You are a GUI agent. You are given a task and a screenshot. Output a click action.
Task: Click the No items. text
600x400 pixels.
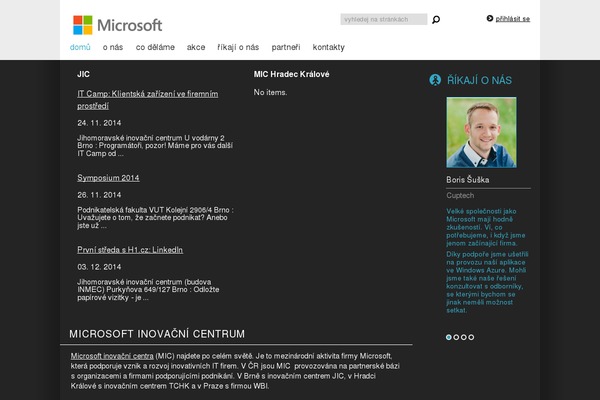[270, 92]
